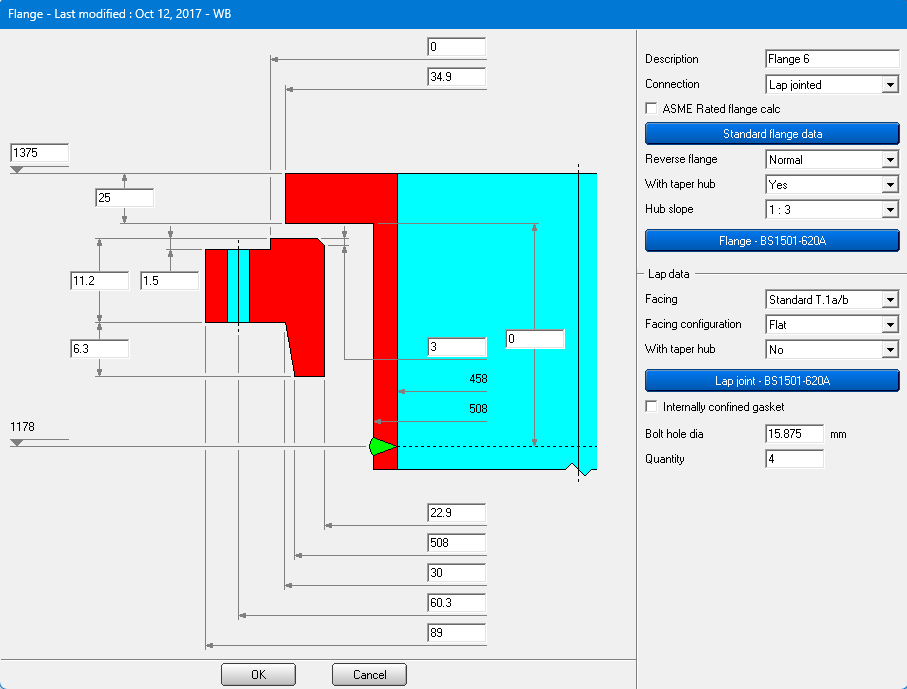The image size is (907, 689).
Task: Click the 1178 level marker triangle
Action: [17, 441]
